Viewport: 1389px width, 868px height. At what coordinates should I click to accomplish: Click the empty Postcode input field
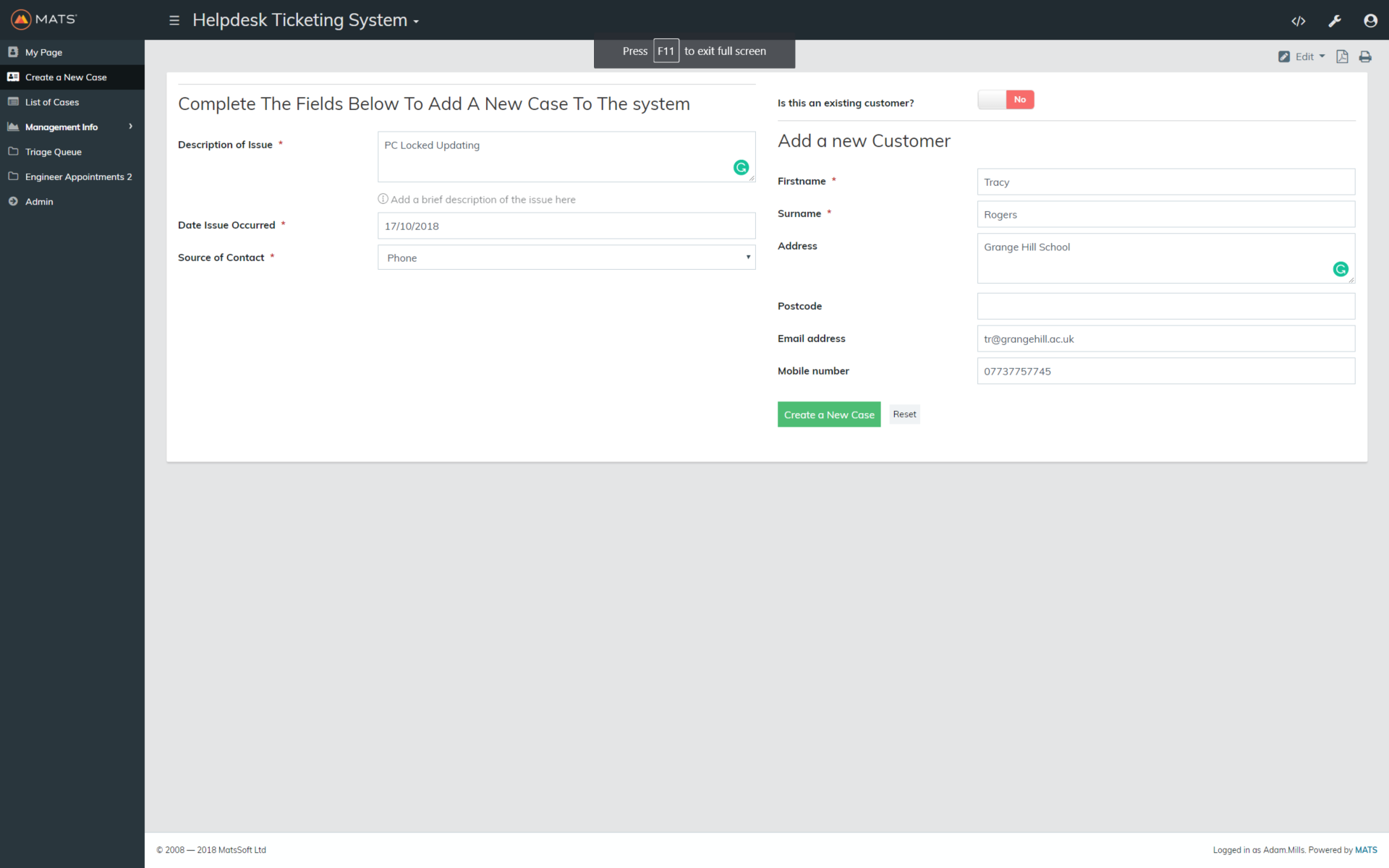(1165, 306)
